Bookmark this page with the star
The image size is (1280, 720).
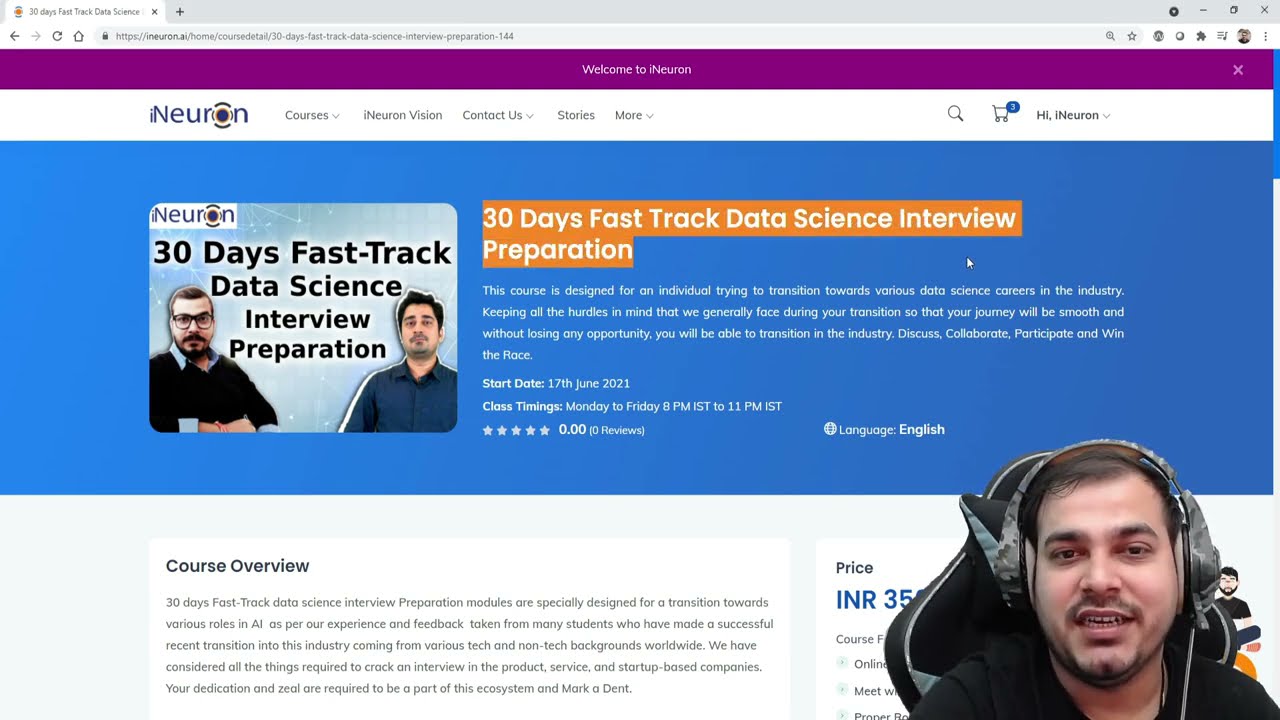[x=1132, y=36]
